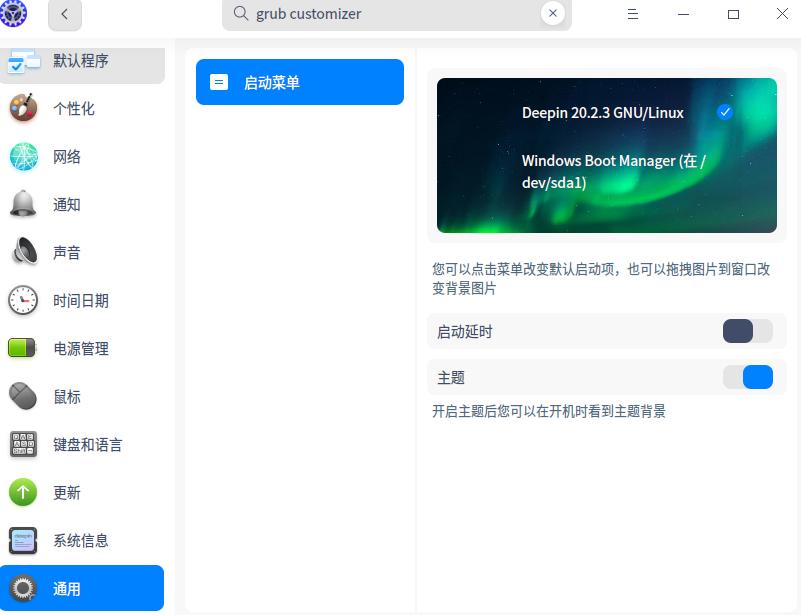Open the 系统信息 settings label
This screenshot has height=615, width=801.
[81, 541]
